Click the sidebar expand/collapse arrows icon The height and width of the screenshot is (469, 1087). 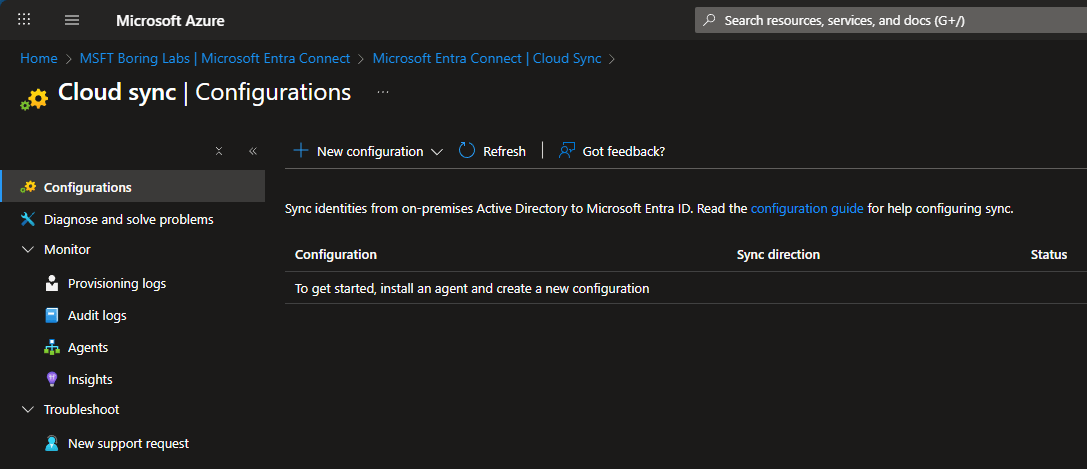[219, 151]
